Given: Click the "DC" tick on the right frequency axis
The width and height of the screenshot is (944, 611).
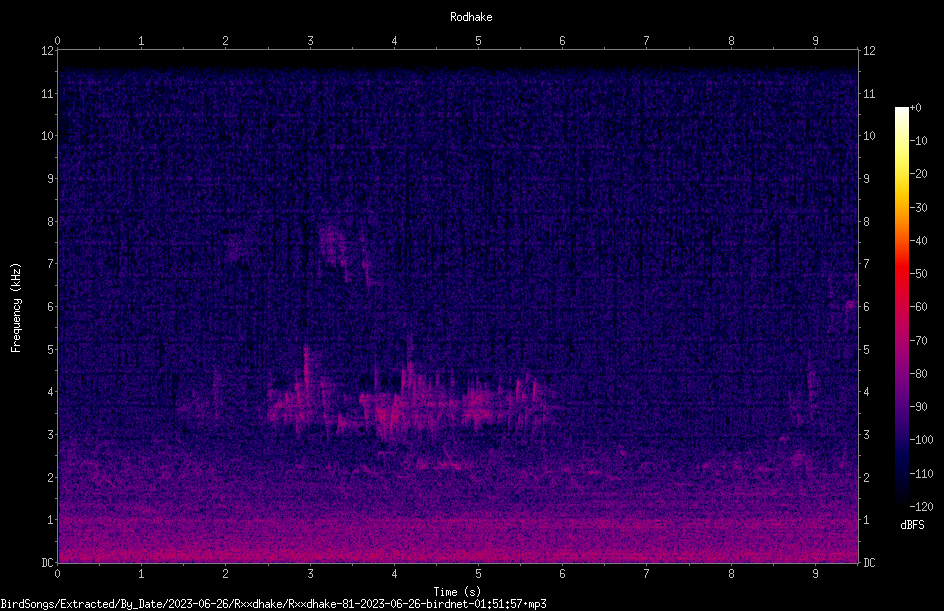Looking at the screenshot, I should (869, 563).
